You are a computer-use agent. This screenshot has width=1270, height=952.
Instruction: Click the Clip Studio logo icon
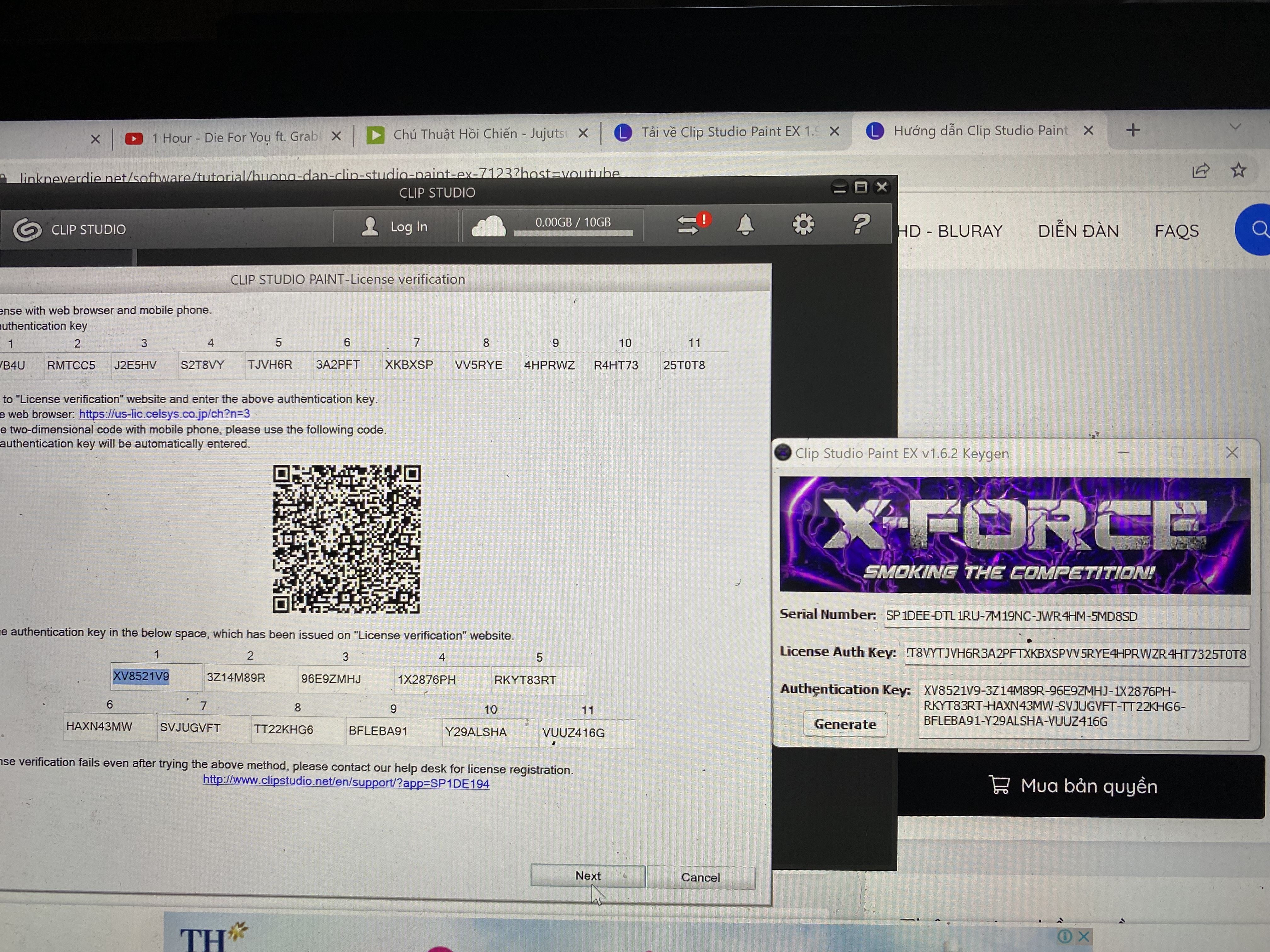point(27,229)
